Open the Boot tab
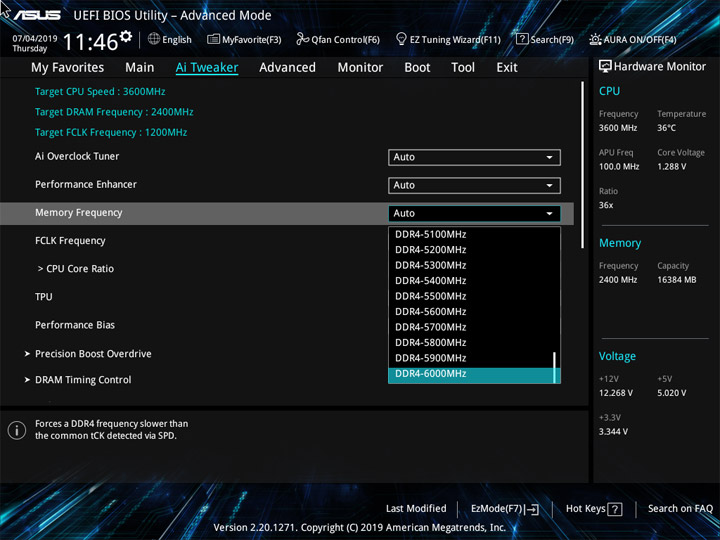 pyautogui.click(x=417, y=68)
